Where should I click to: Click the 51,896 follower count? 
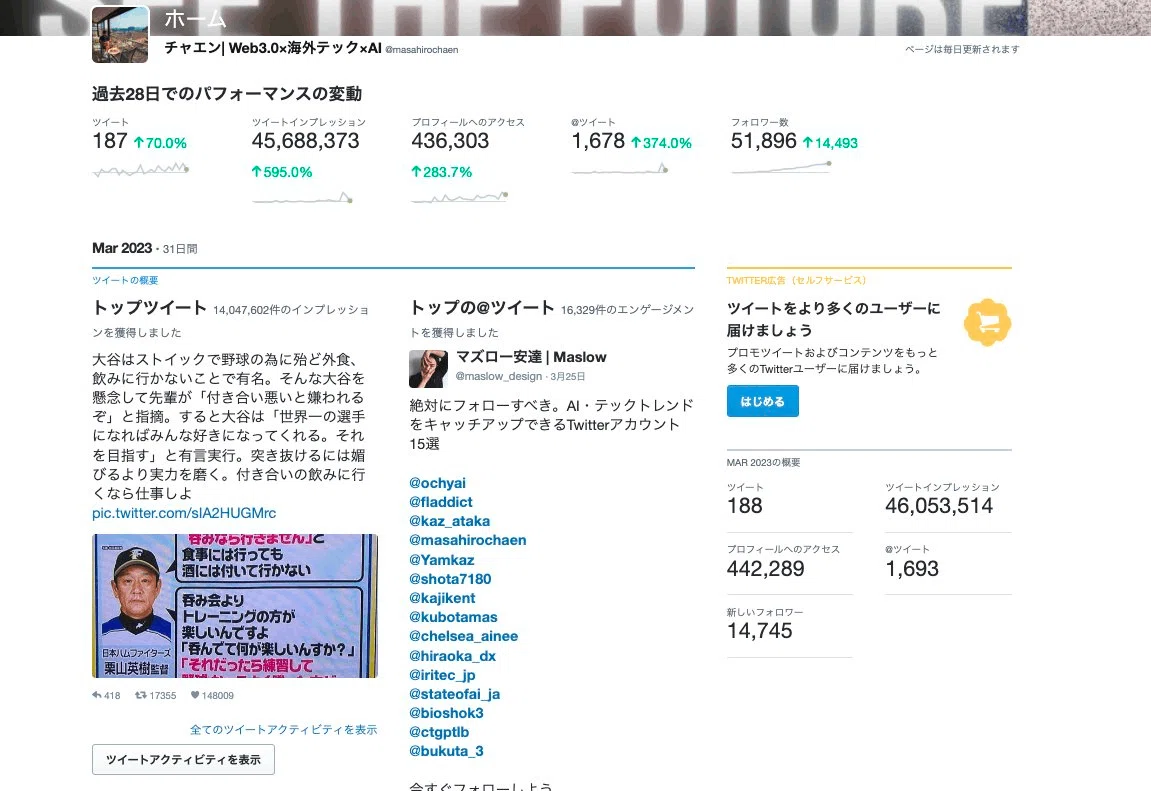pyautogui.click(x=763, y=141)
